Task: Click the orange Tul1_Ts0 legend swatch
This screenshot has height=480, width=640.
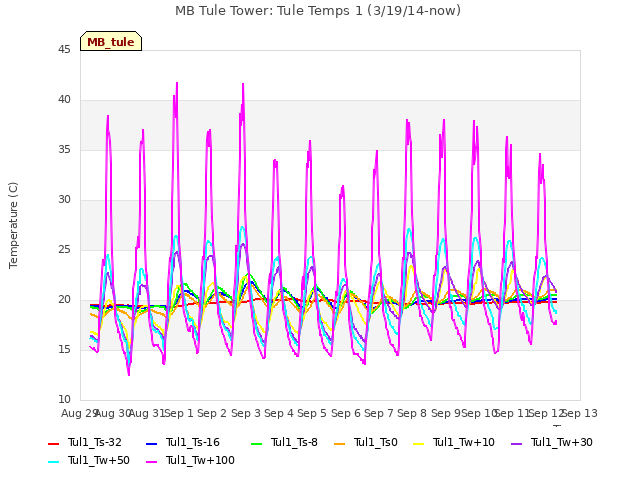Action: point(340,443)
